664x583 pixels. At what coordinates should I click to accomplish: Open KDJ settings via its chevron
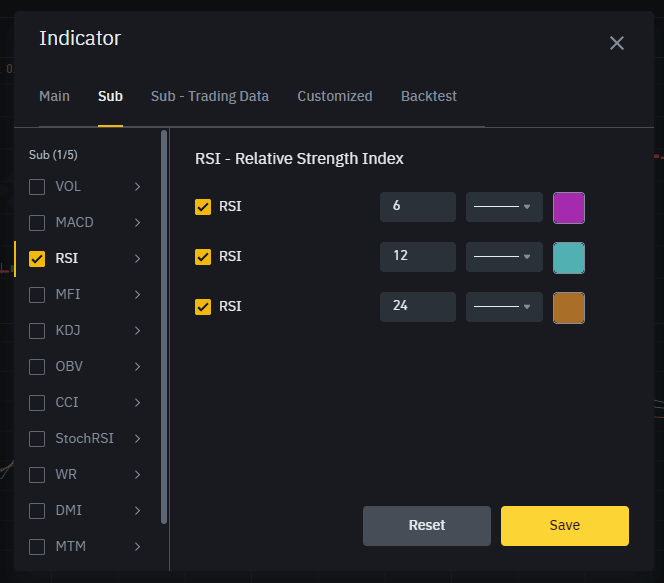(137, 331)
